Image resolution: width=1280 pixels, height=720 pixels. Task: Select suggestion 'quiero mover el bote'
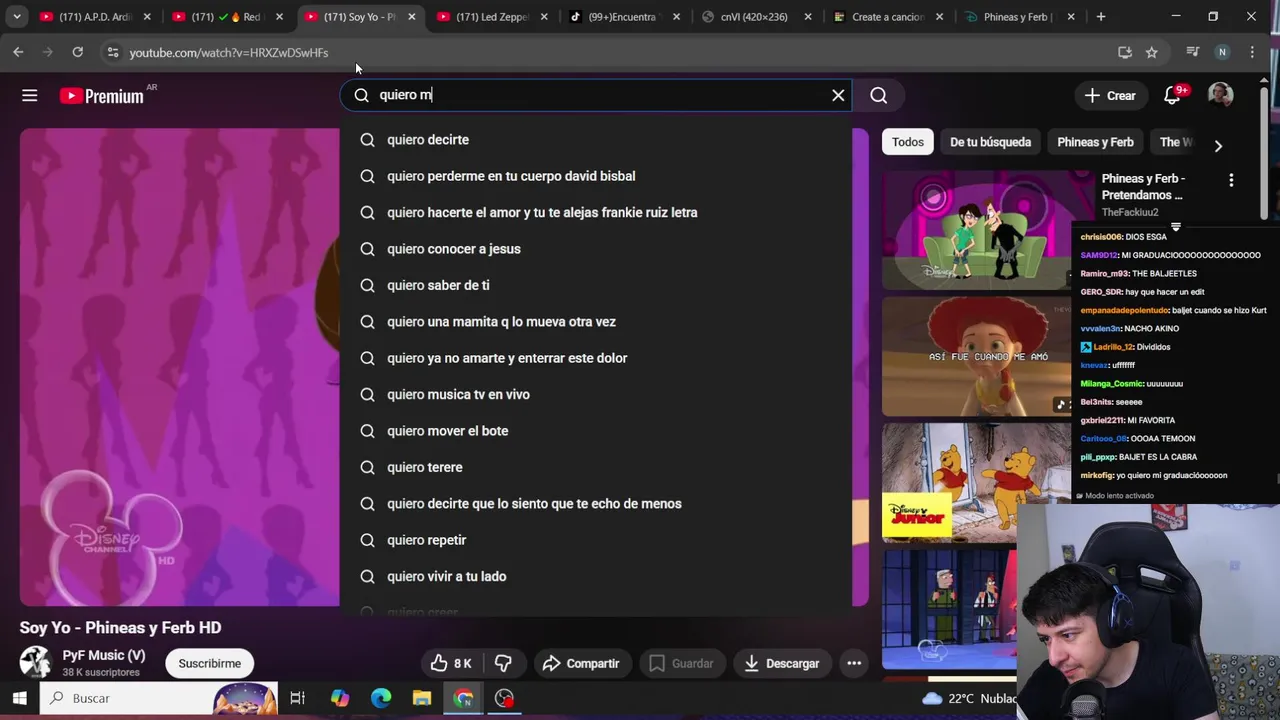[595, 431]
